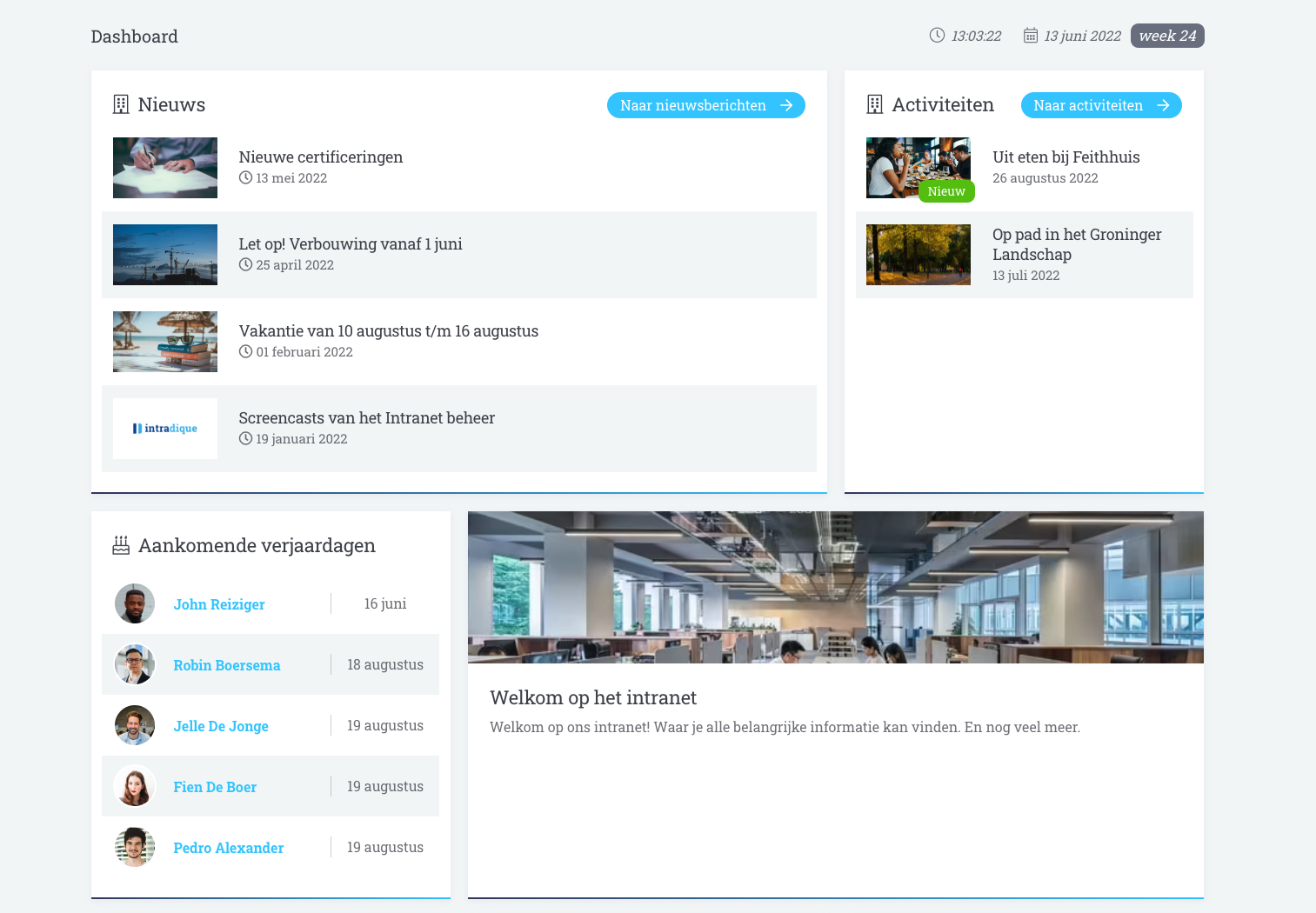Click the 18 augustus birthday date
Image resolution: width=1316 pixels, height=913 pixels.
point(385,664)
